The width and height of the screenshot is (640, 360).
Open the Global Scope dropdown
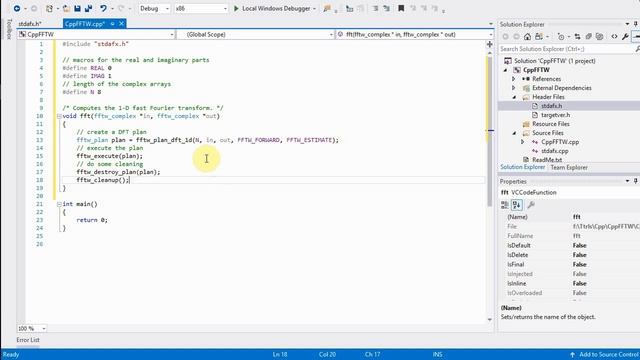(256, 34)
